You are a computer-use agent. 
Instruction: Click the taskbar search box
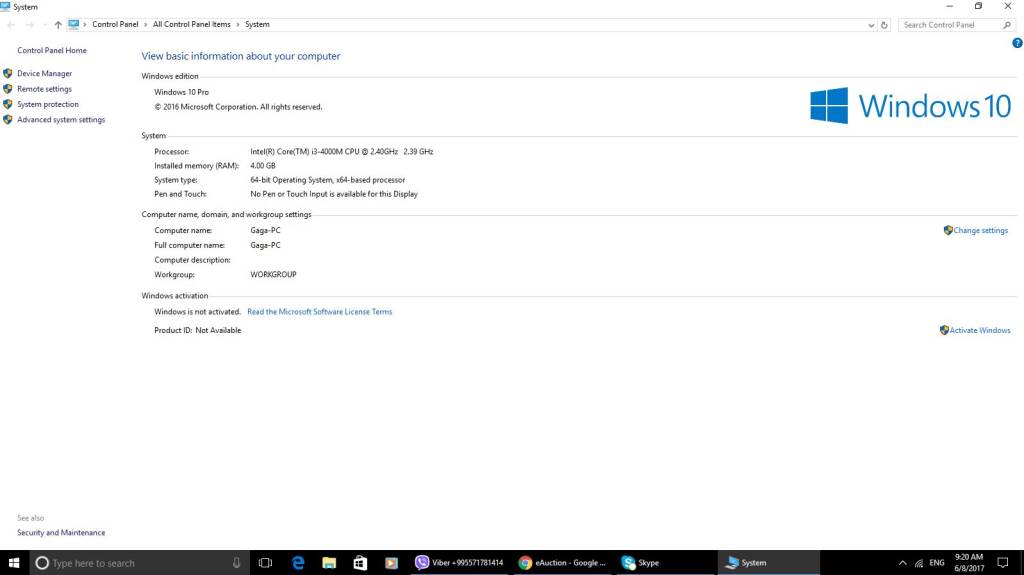tap(139, 563)
